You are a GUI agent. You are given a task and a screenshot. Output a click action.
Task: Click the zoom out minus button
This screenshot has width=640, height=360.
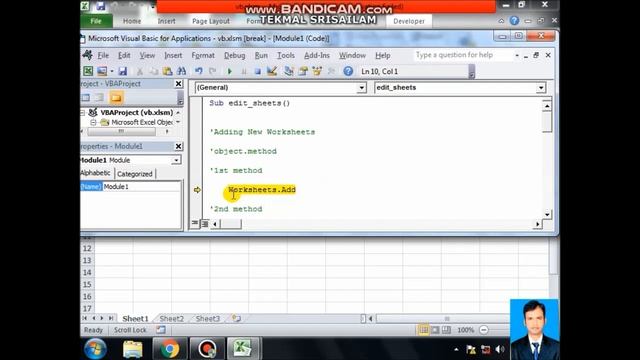[x=484, y=329]
